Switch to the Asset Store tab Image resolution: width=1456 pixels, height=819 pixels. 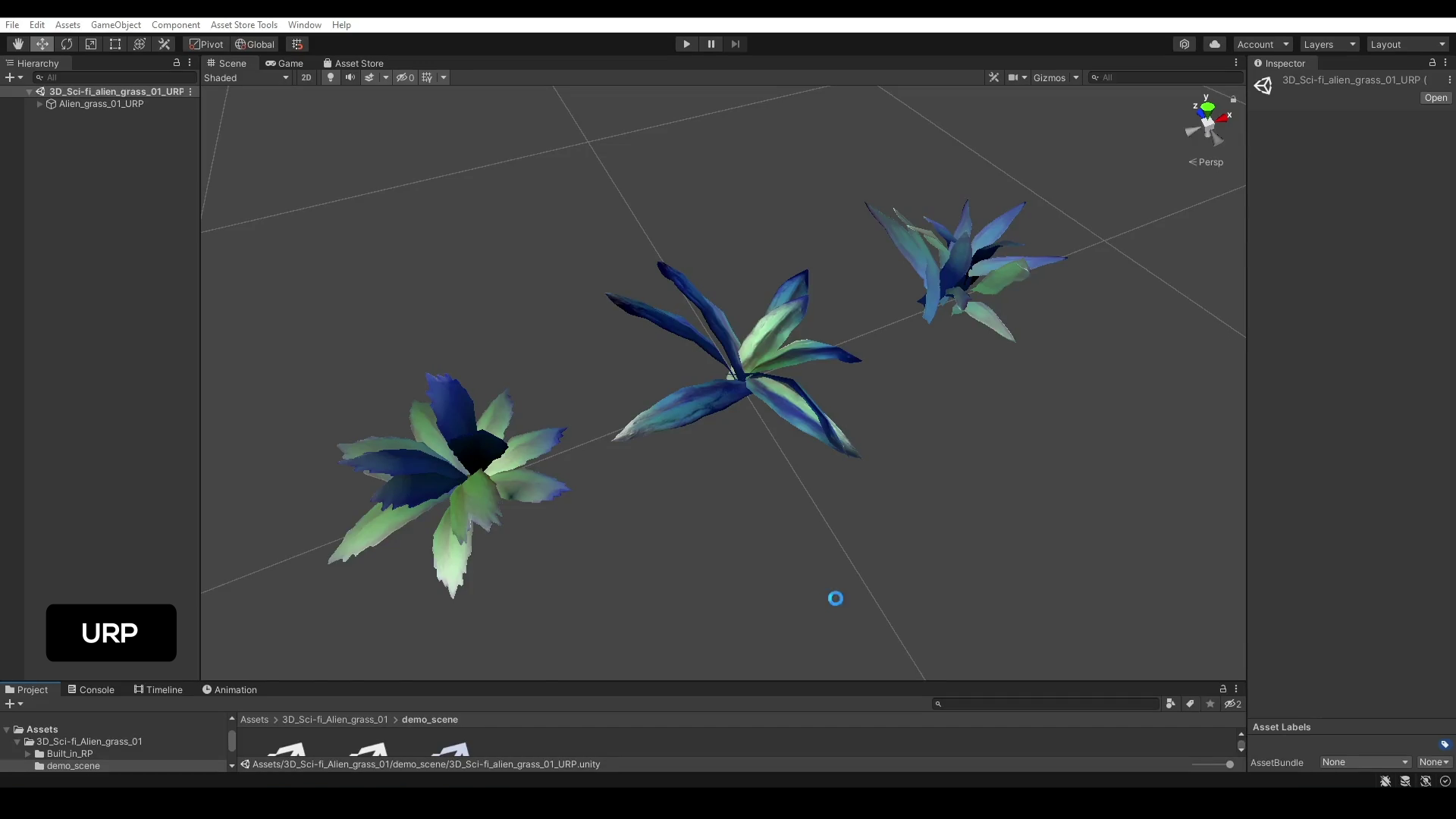click(353, 63)
